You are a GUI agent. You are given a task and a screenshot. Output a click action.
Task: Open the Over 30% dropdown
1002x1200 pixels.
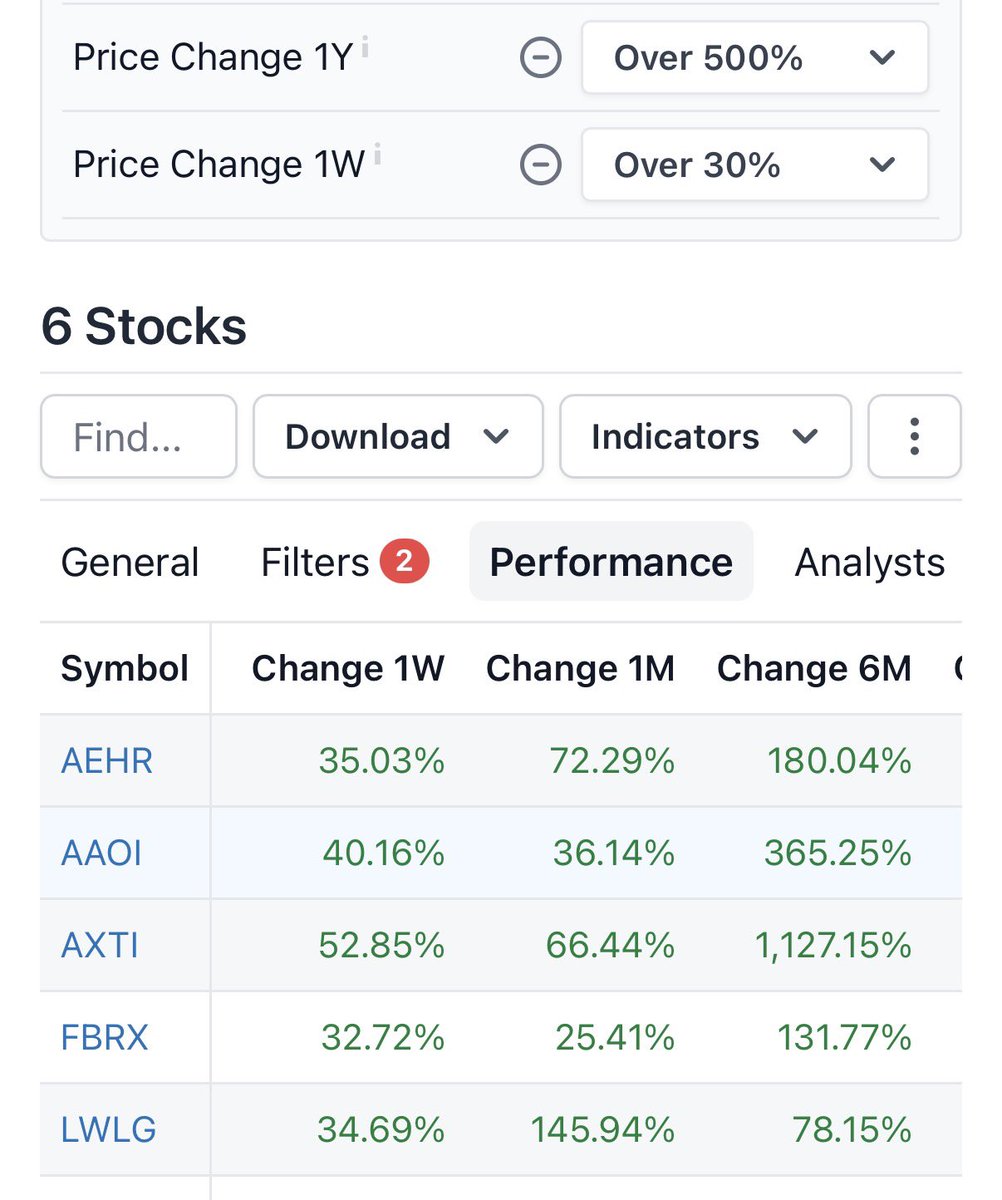[755, 165]
